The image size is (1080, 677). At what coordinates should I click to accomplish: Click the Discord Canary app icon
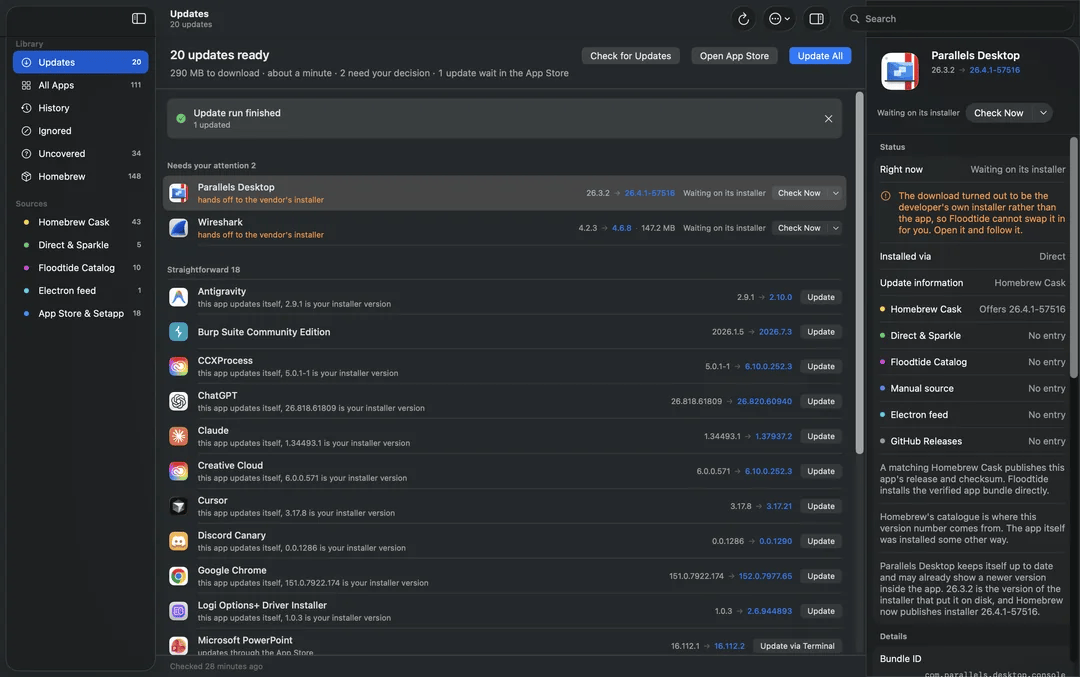click(178, 541)
